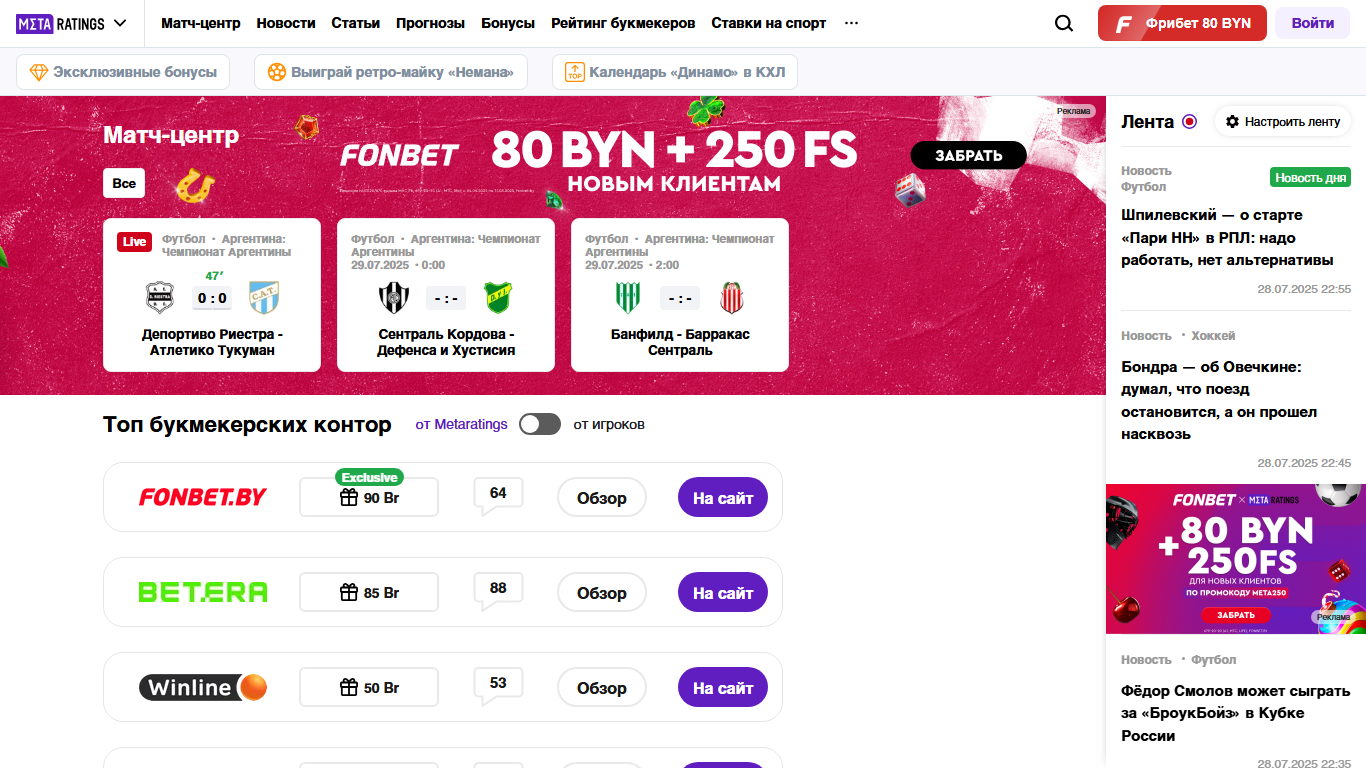
Task: Click На сайт for FONBET.BY
Action: pyautogui.click(x=723, y=497)
